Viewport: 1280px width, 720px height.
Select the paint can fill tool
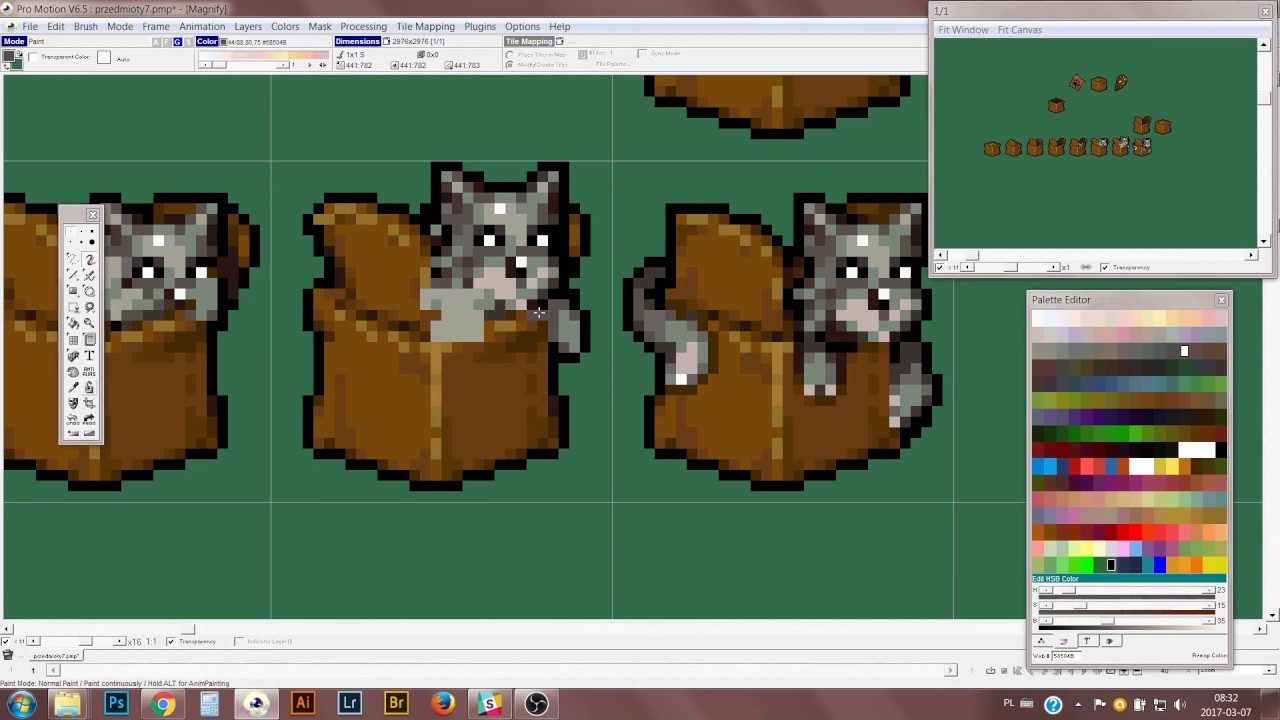[x=75, y=322]
